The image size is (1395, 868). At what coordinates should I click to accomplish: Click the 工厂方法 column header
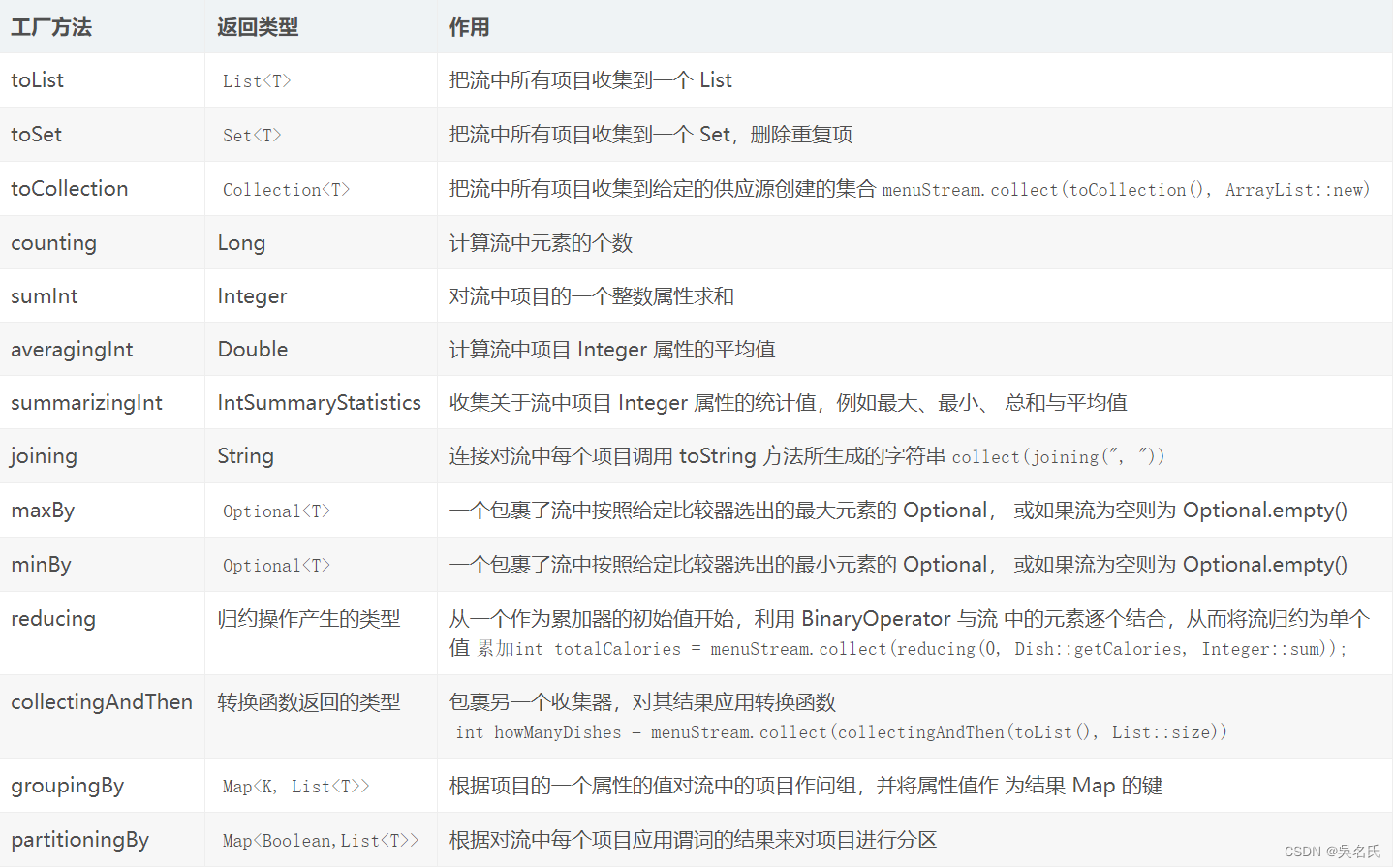click(x=51, y=28)
